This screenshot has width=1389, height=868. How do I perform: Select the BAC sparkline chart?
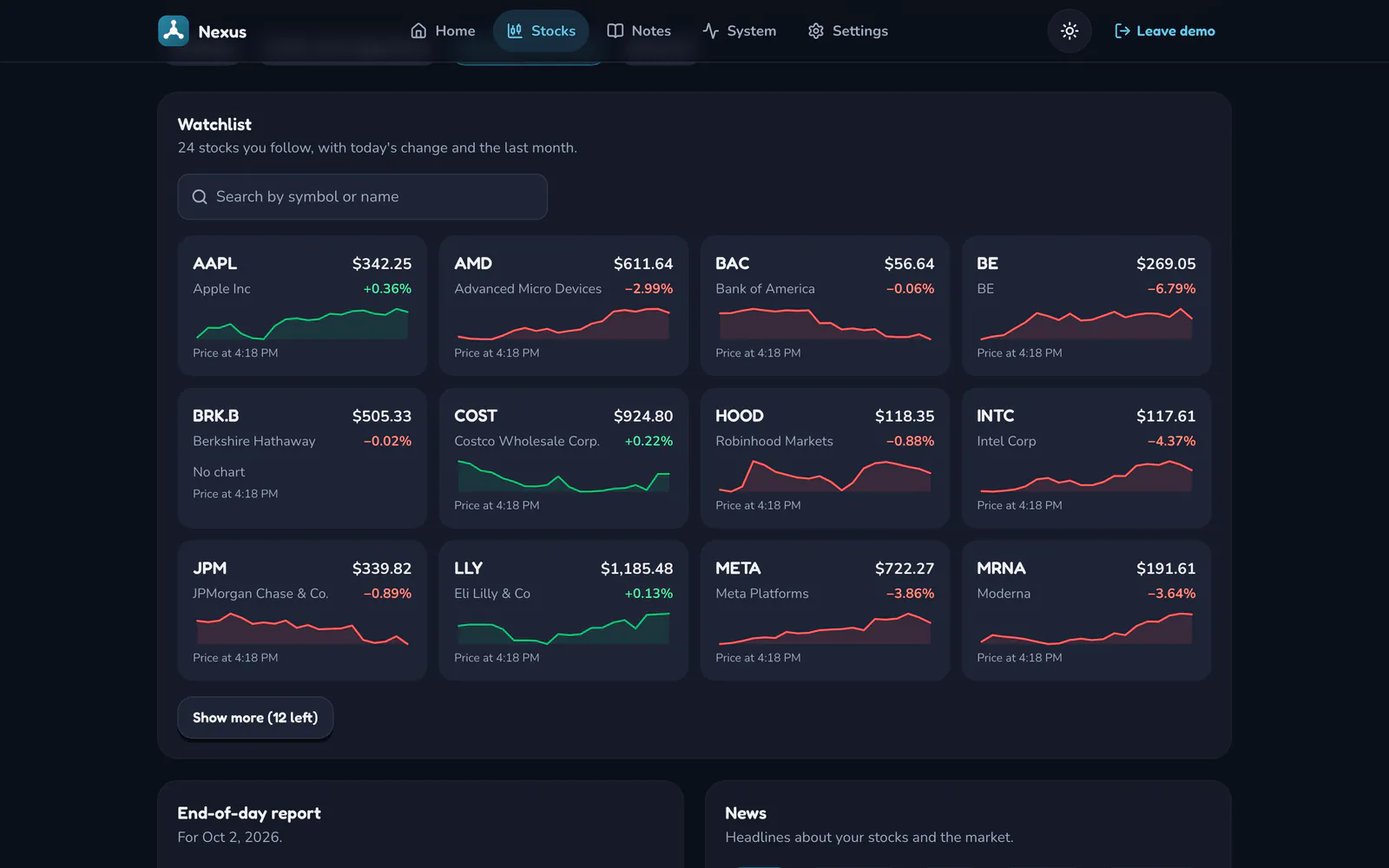point(824,322)
